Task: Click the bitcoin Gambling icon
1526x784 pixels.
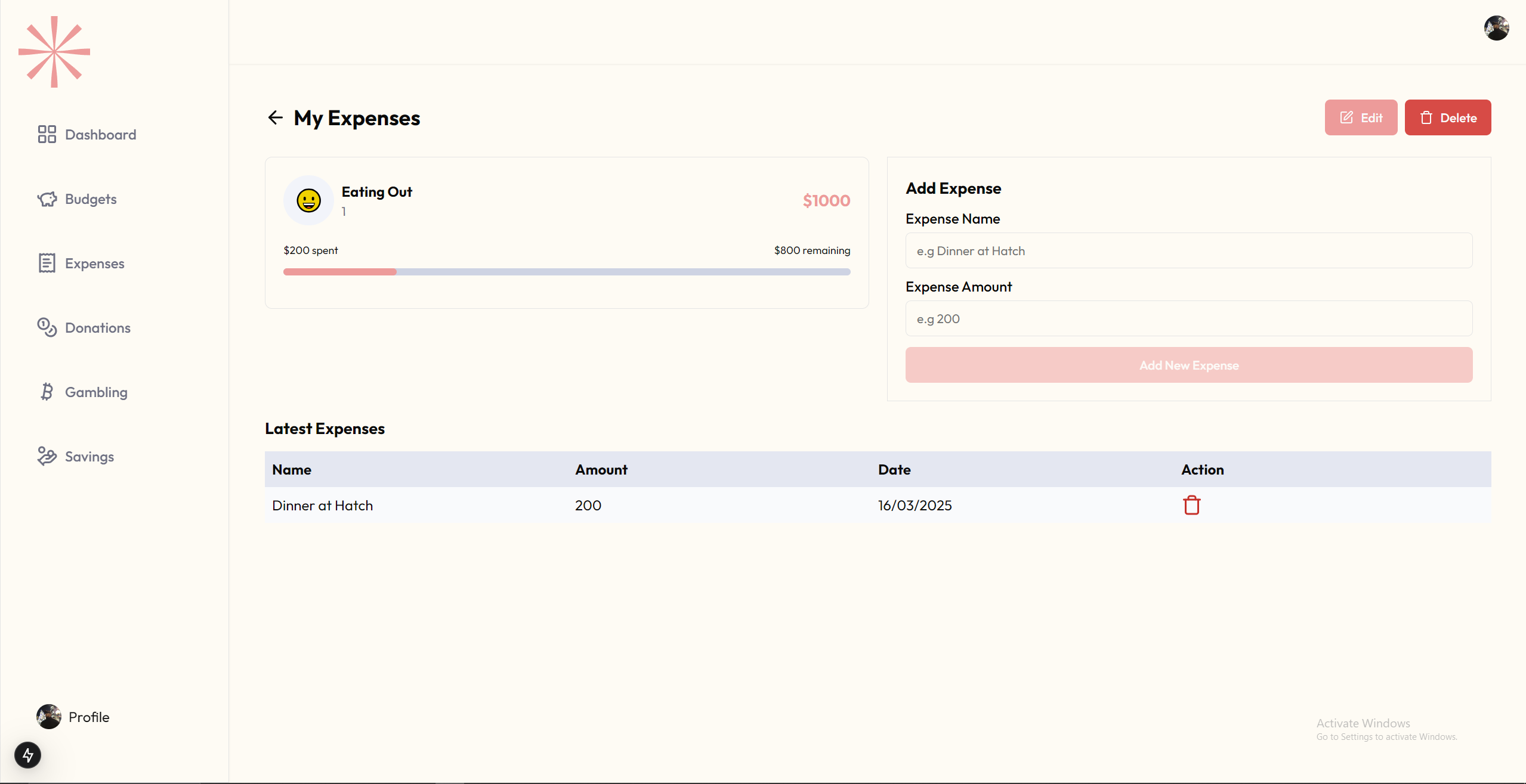Action: pos(47,392)
